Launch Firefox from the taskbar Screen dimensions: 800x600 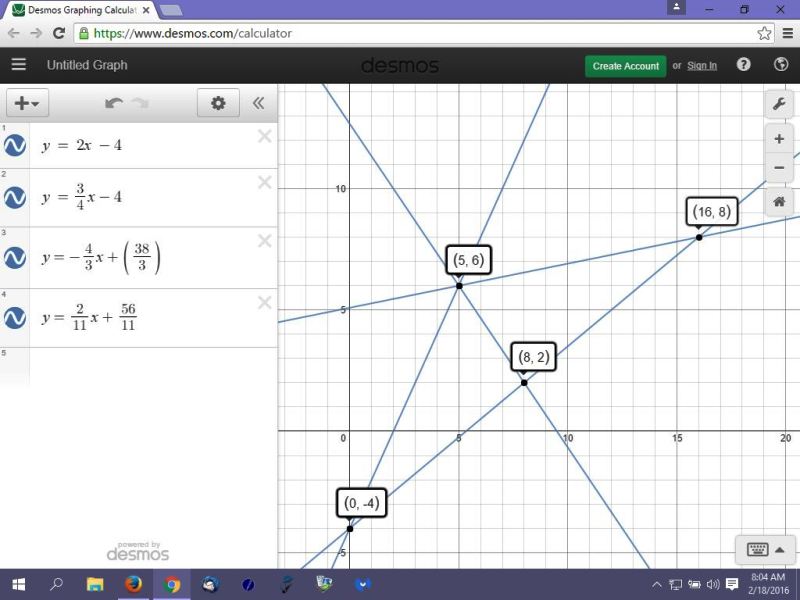(x=133, y=584)
